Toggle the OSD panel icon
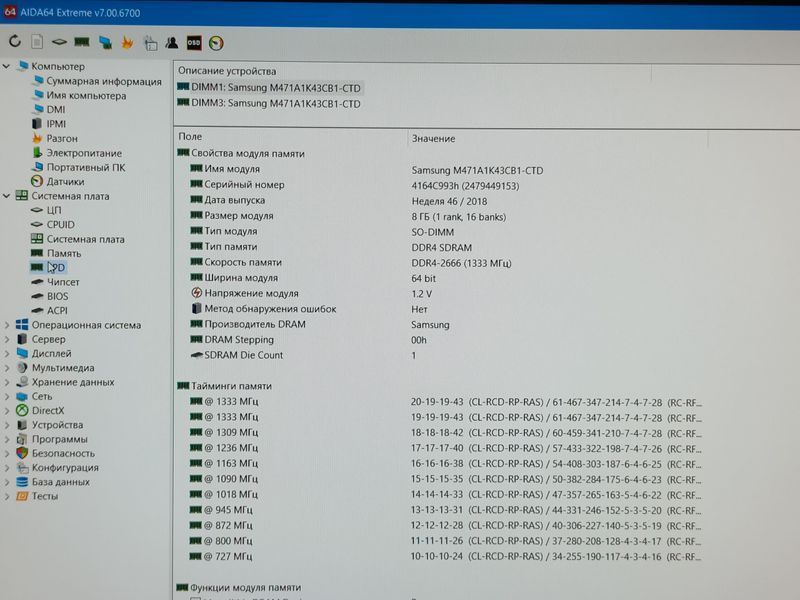 194,43
